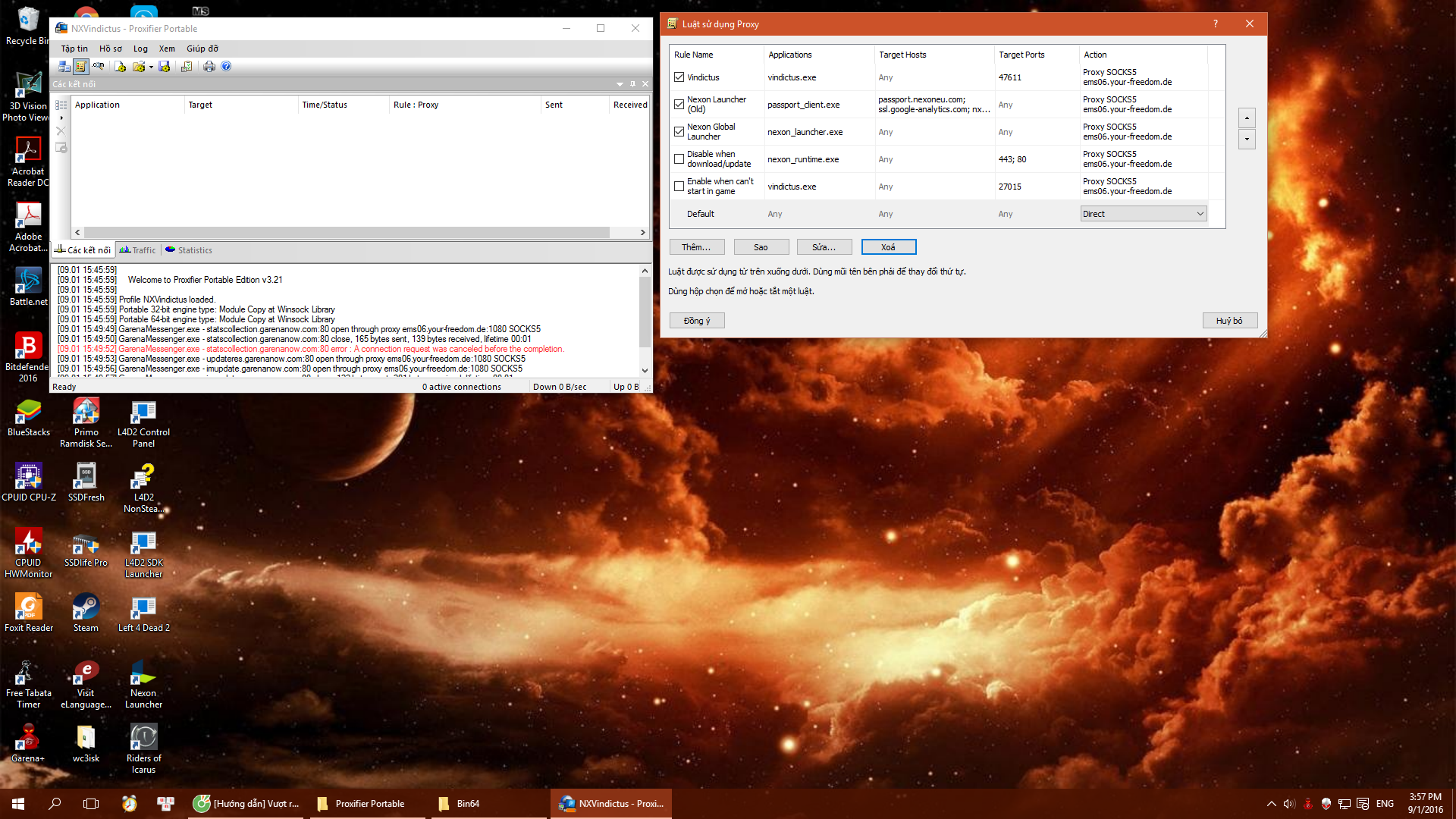
Task: Uncheck the Vindictus rule checkbox
Action: coord(679,77)
